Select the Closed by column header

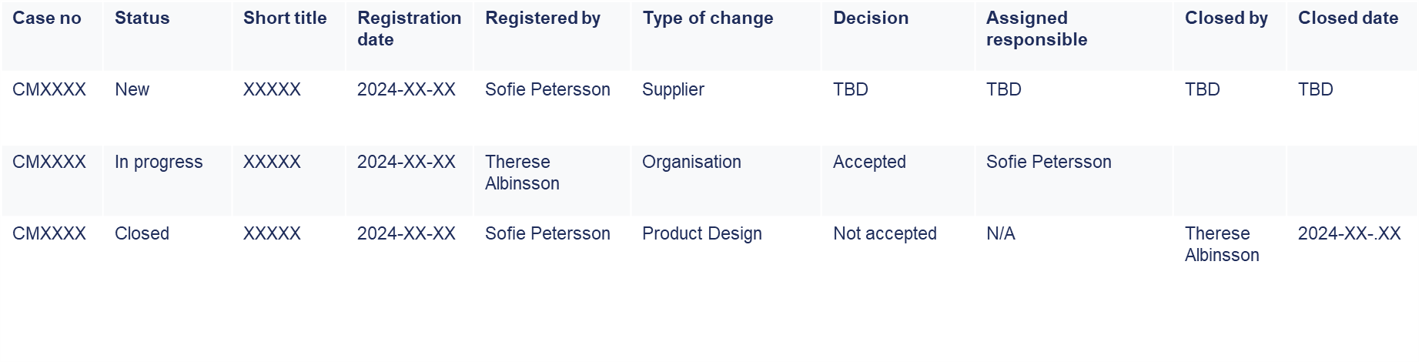tap(1226, 18)
